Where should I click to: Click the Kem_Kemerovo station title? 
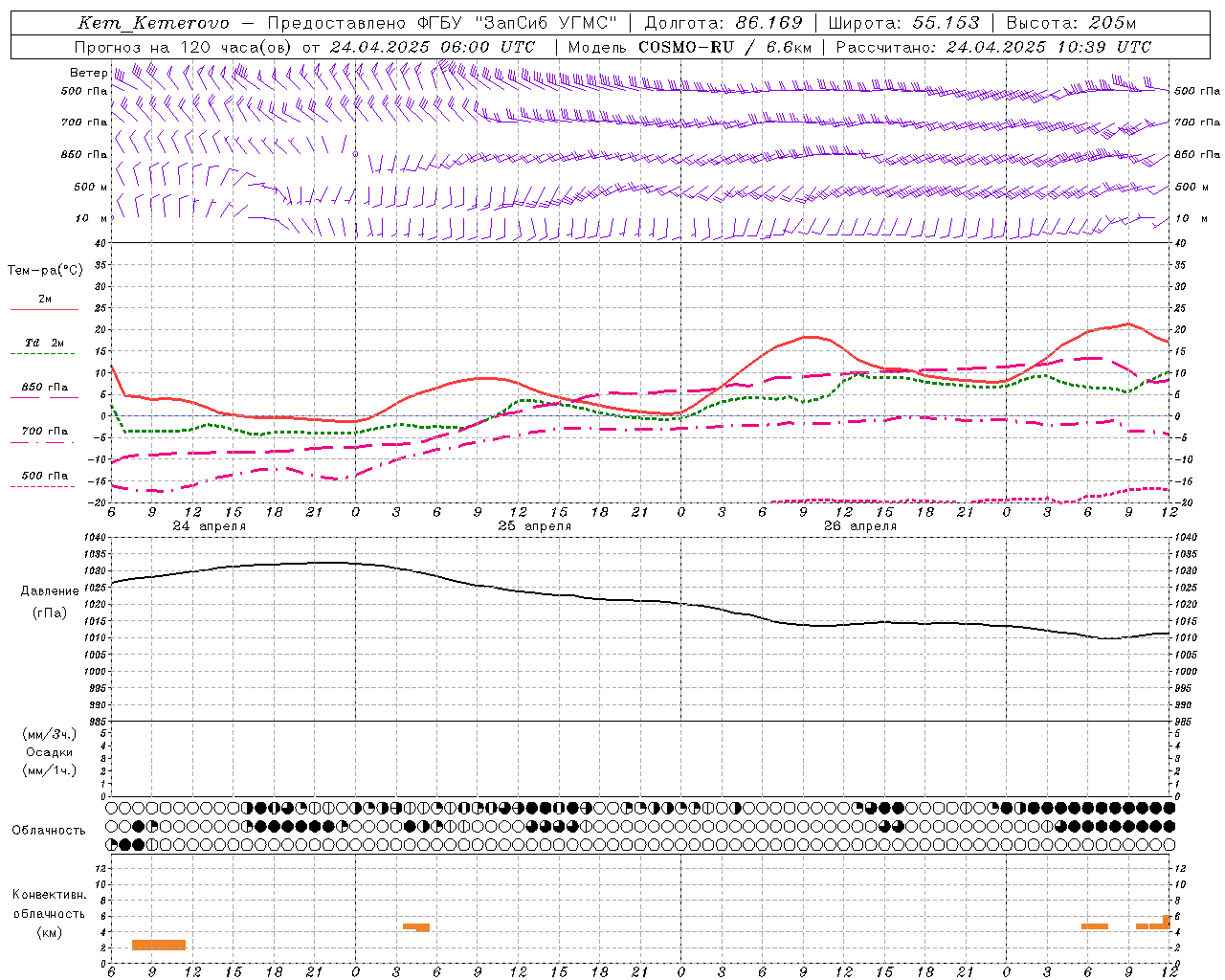coord(153,23)
